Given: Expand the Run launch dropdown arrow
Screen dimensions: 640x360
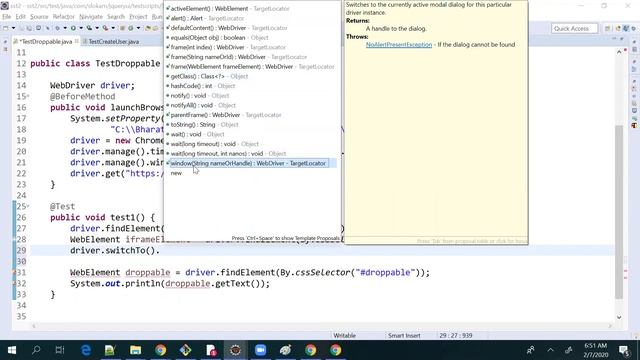Looking at the screenshot, I should pos(81,28).
